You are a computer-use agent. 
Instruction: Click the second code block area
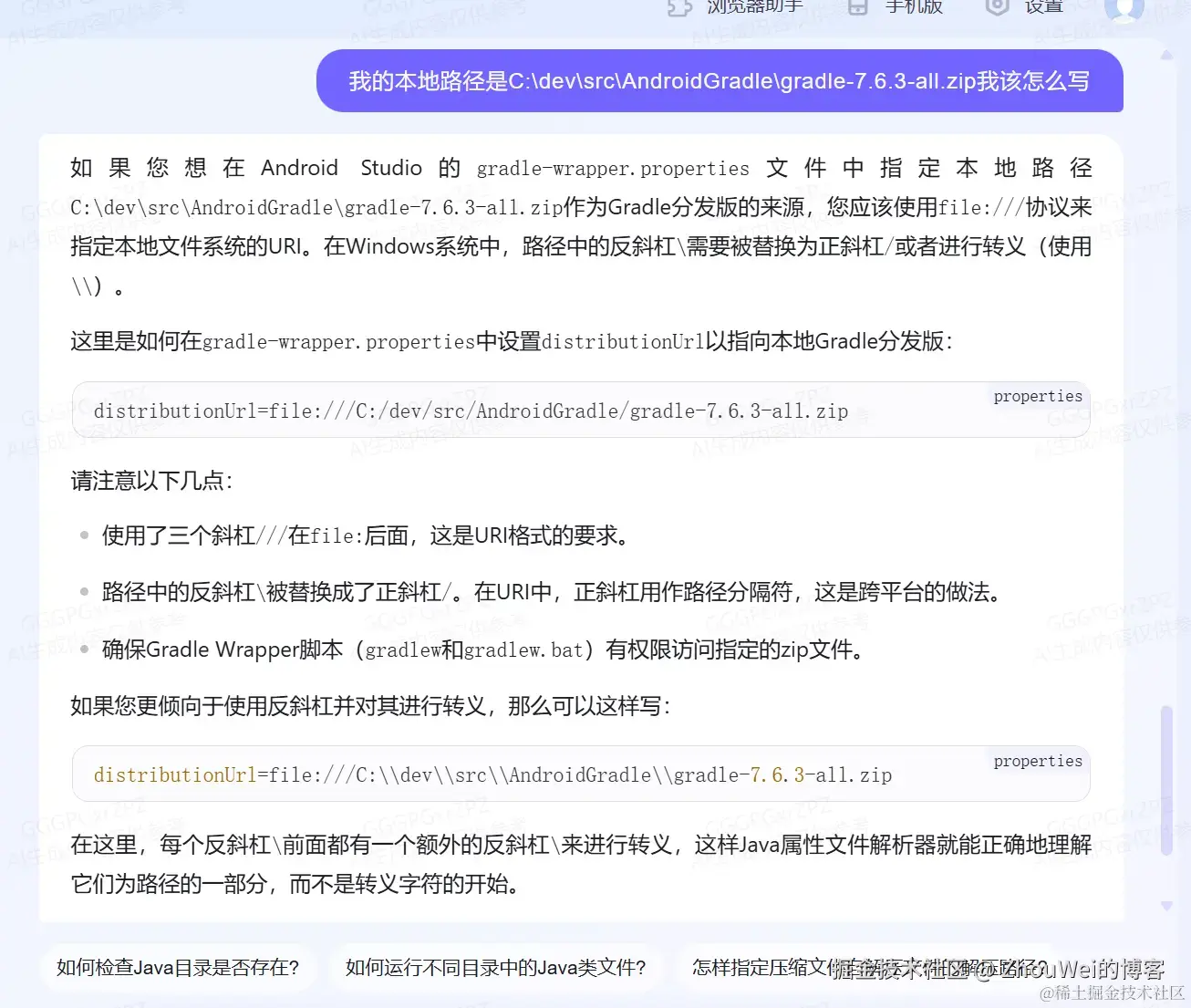[581, 774]
